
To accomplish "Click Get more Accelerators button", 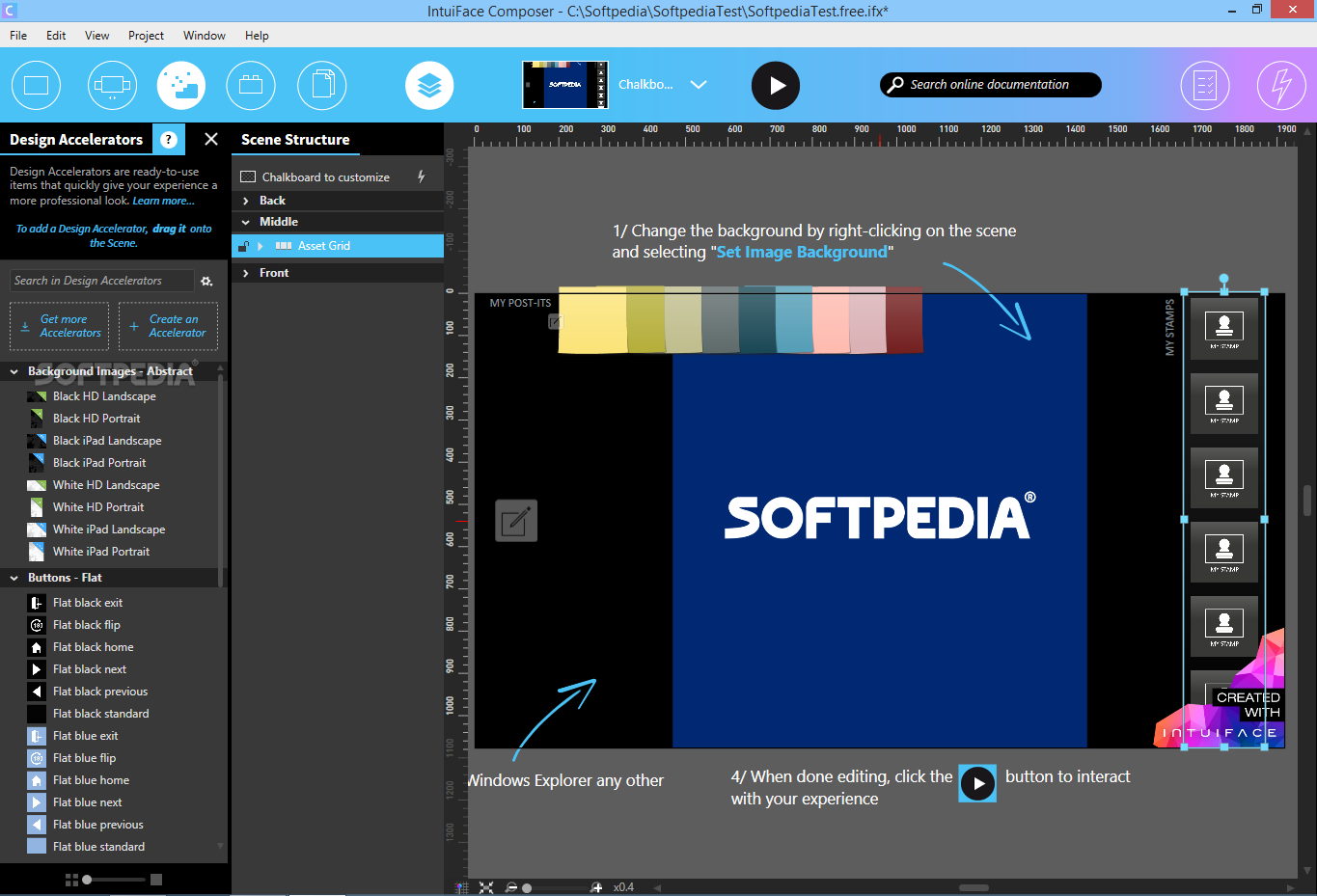I will click(60, 326).
